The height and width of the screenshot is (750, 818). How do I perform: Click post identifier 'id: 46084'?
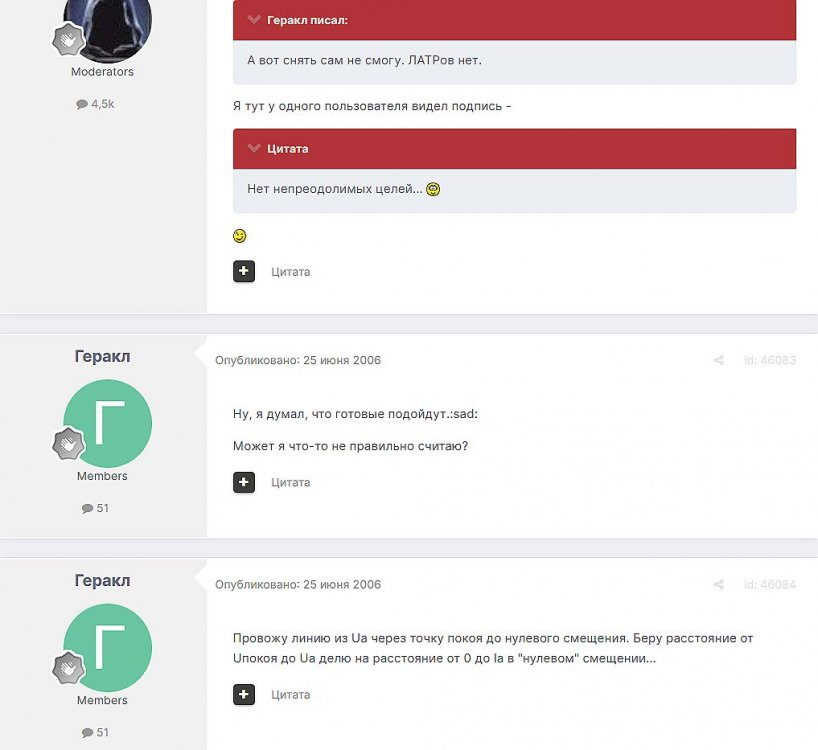[x=770, y=584]
